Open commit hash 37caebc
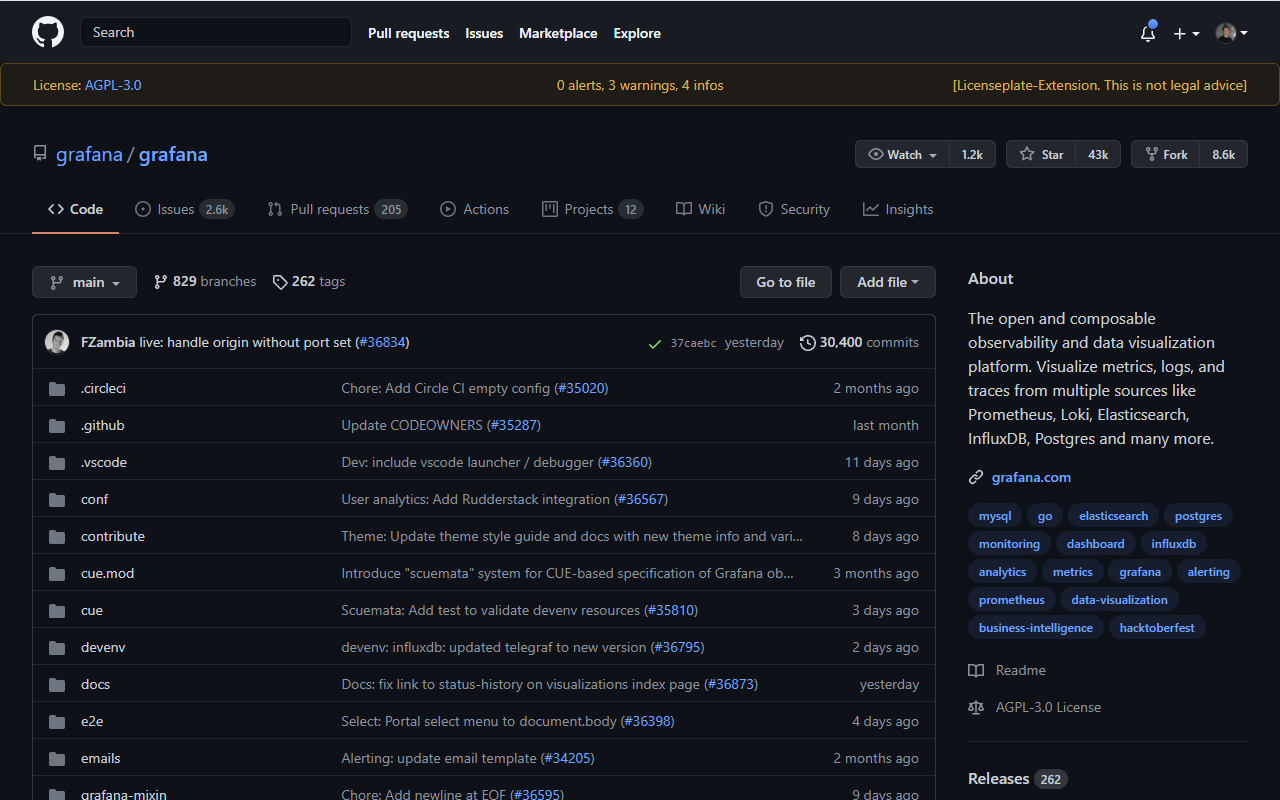The width and height of the screenshot is (1280, 800). click(693, 343)
